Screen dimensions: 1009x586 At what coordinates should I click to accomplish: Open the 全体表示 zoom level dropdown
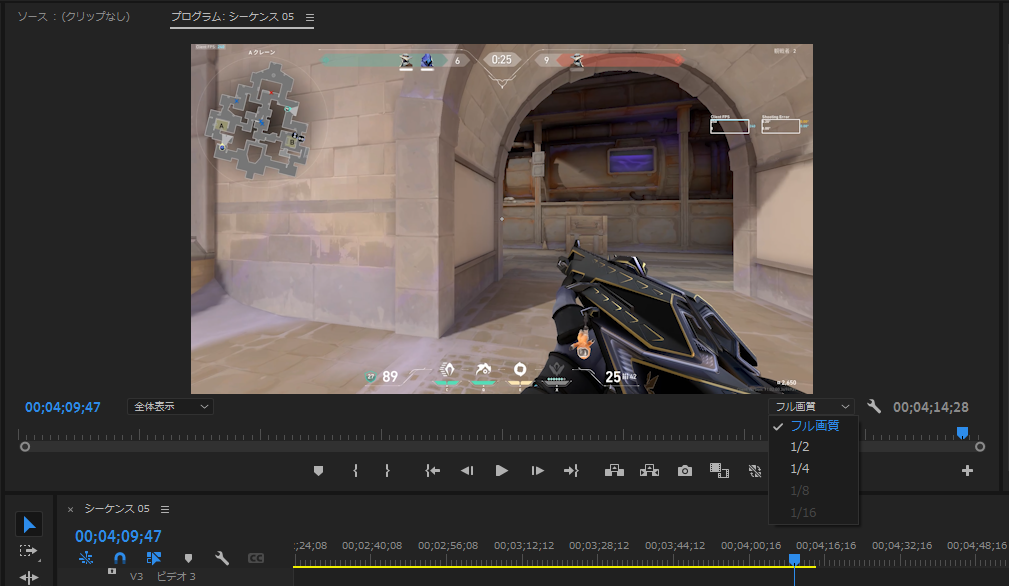(x=170, y=407)
